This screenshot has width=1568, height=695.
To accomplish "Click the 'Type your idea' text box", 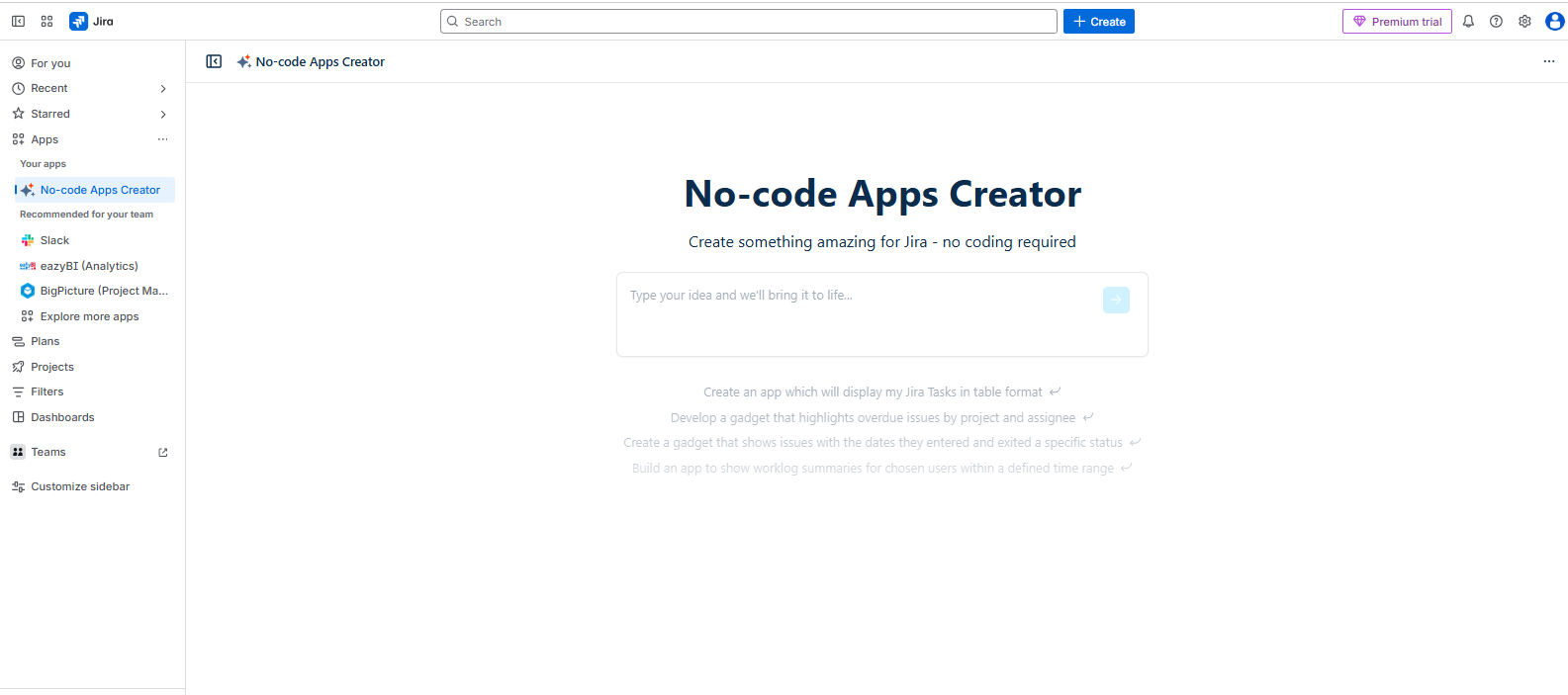I will point(882,314).
